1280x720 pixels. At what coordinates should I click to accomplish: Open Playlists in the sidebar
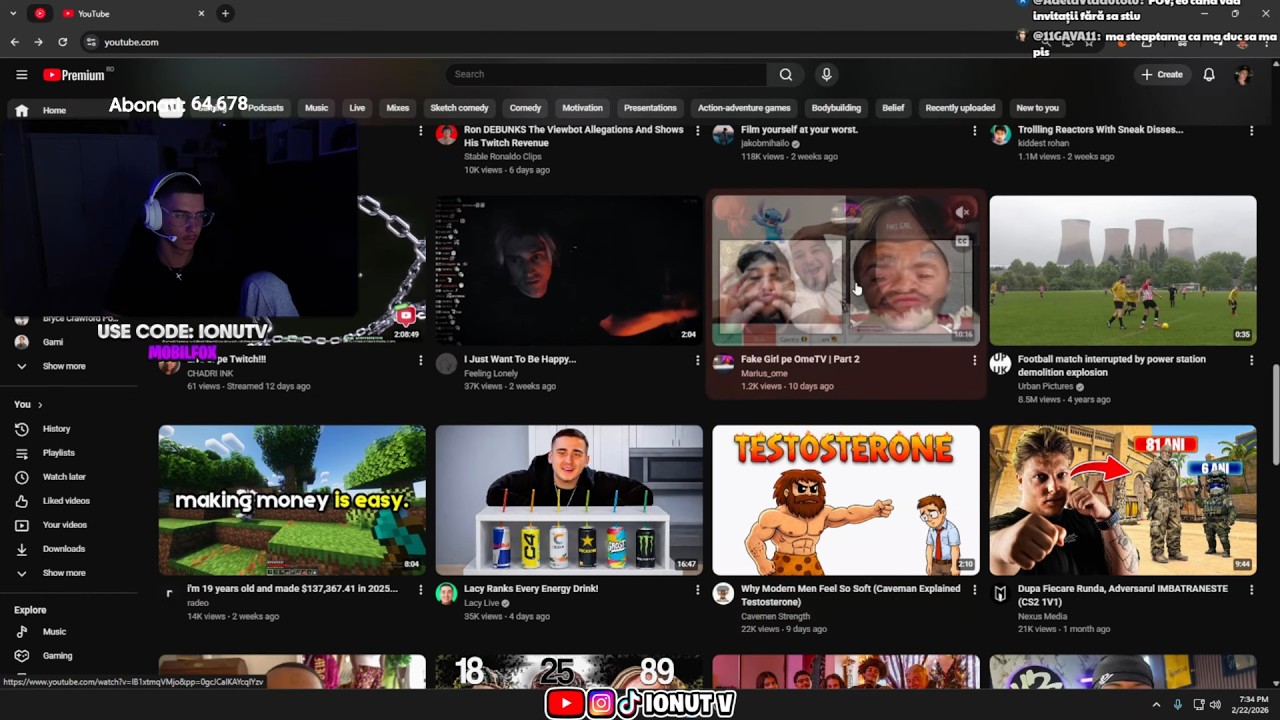pyautogui.click(x=58, y=452)
